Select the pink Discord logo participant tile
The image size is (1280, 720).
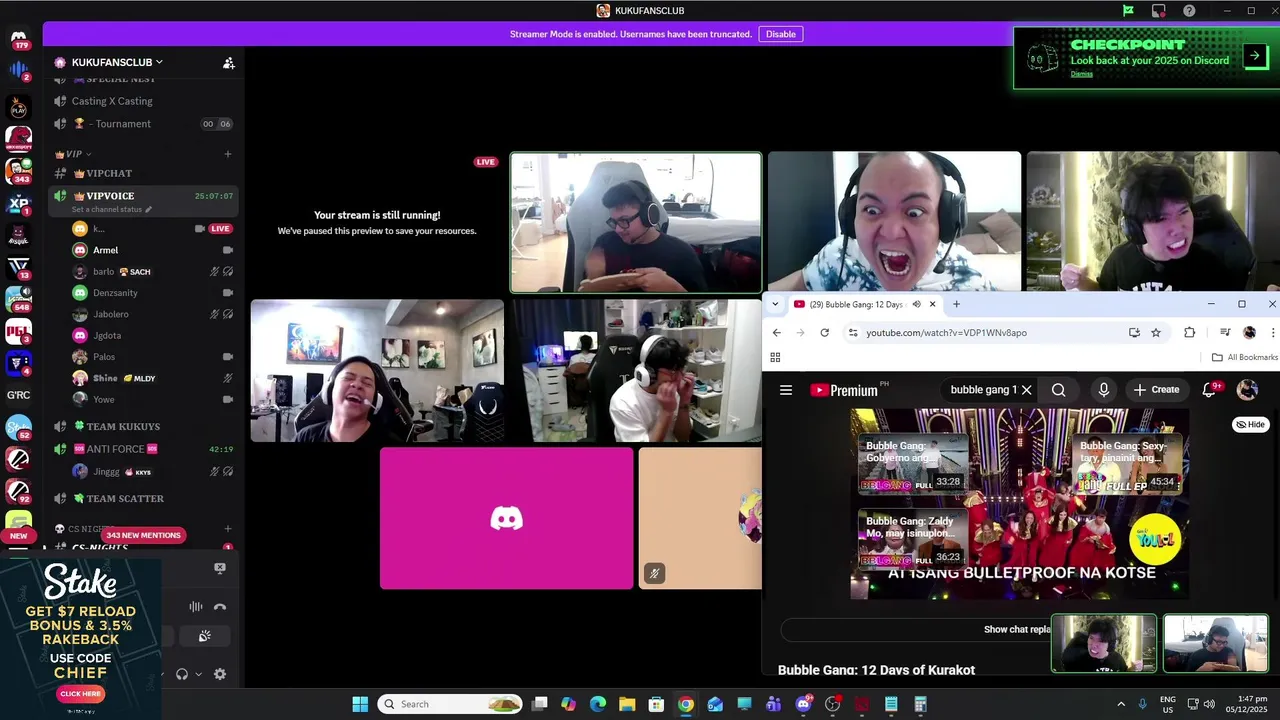(506, 518)
